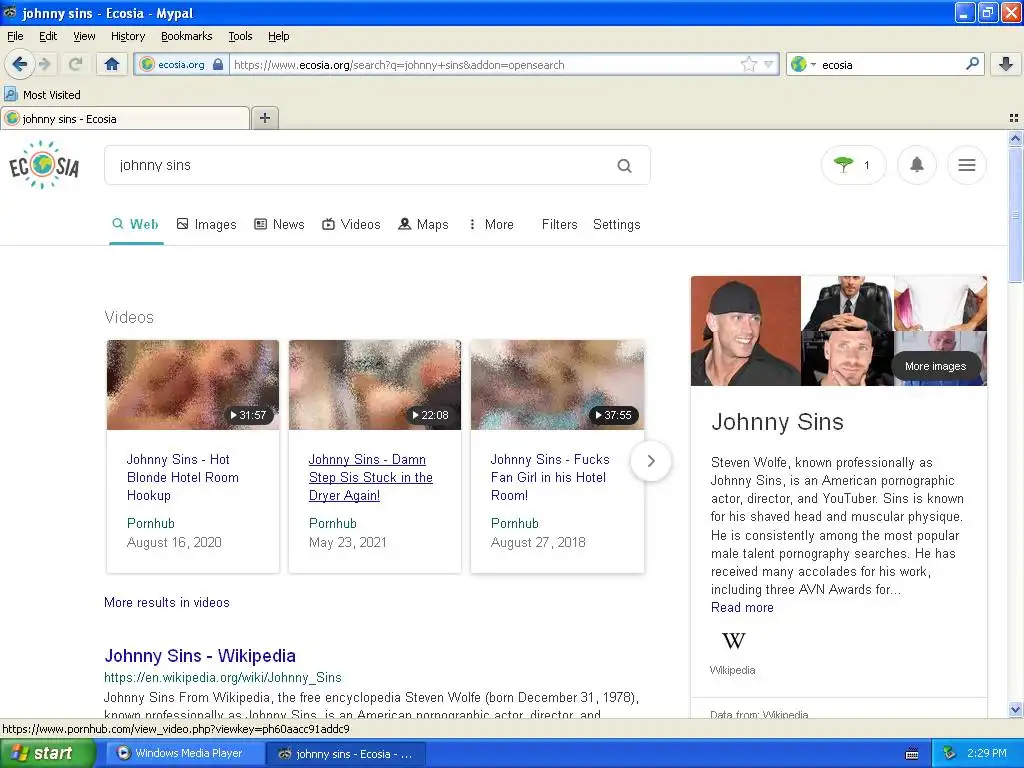Screen dimensions: 1024x768
Task: Select the 'johnny sins - Ecosia' browser tab
Action: tap(125, 119)
